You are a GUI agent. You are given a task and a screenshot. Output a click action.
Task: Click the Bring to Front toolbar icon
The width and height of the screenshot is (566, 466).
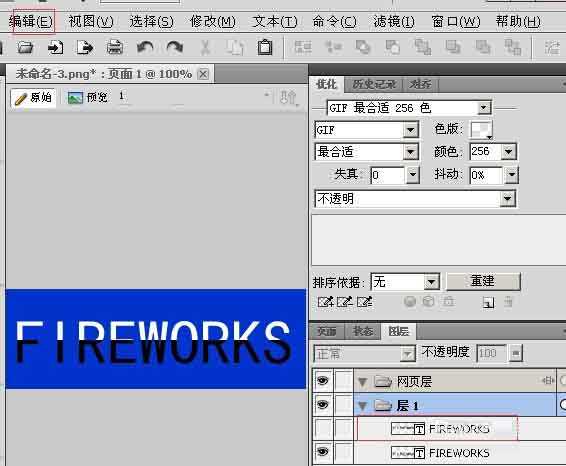coord(423,47)
